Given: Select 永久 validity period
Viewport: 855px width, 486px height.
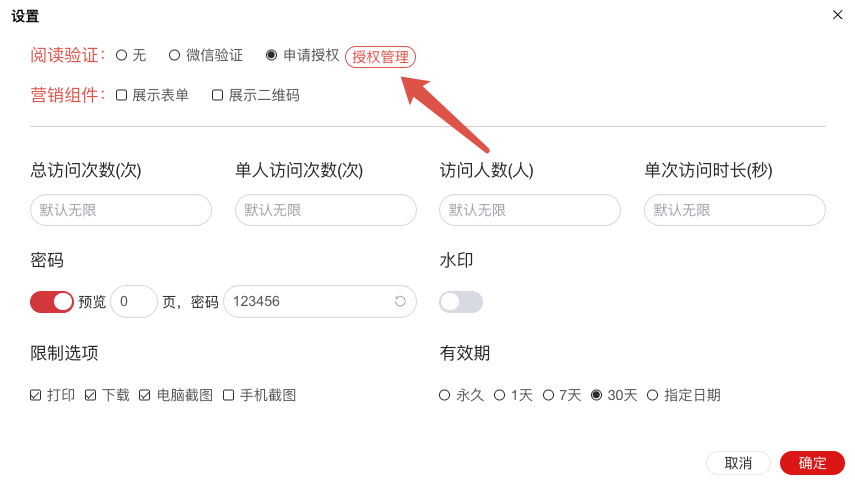Looking at the screenshot, I should [x=445, y=395].
